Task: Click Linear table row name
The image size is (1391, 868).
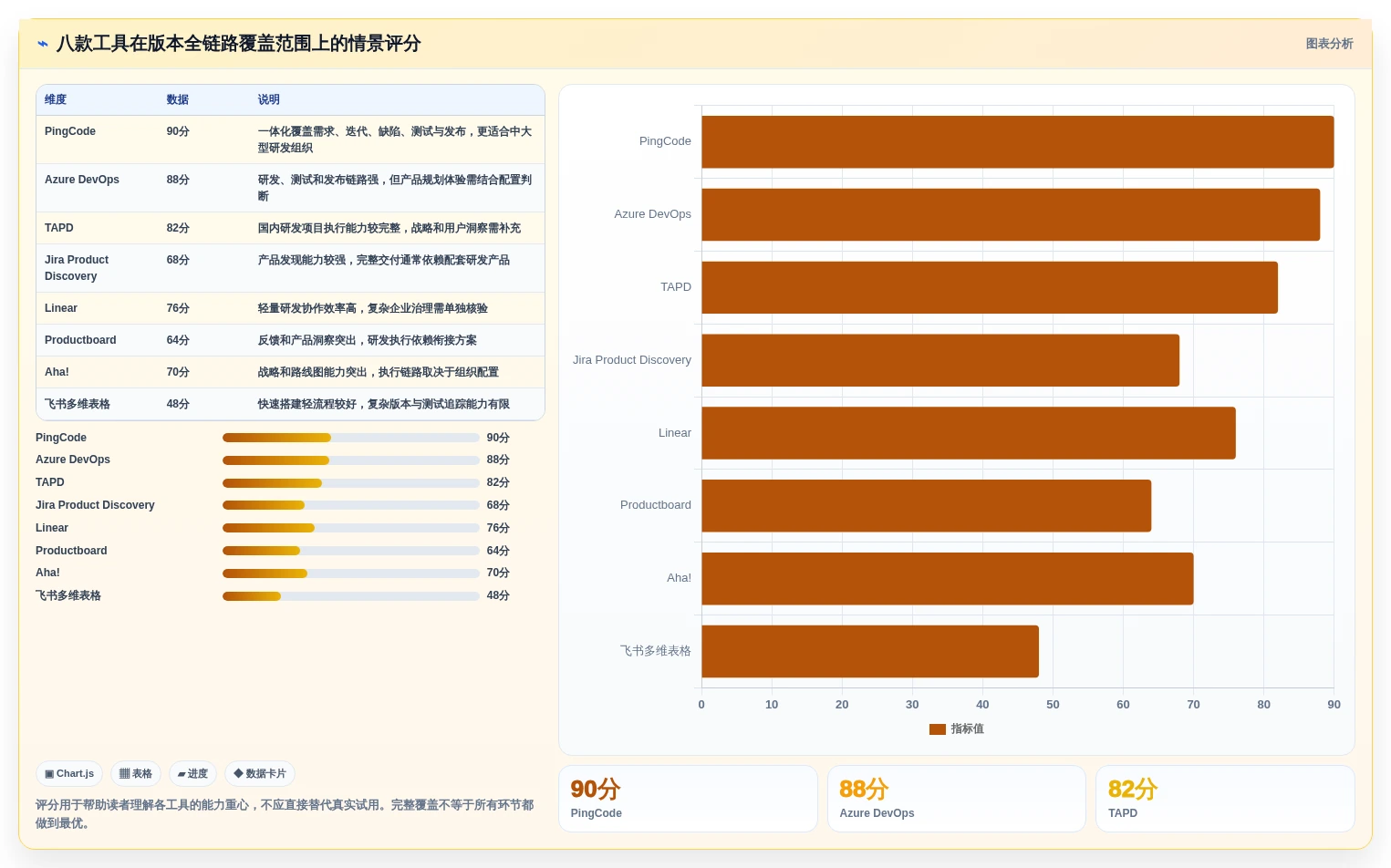Action: point(61,308)
